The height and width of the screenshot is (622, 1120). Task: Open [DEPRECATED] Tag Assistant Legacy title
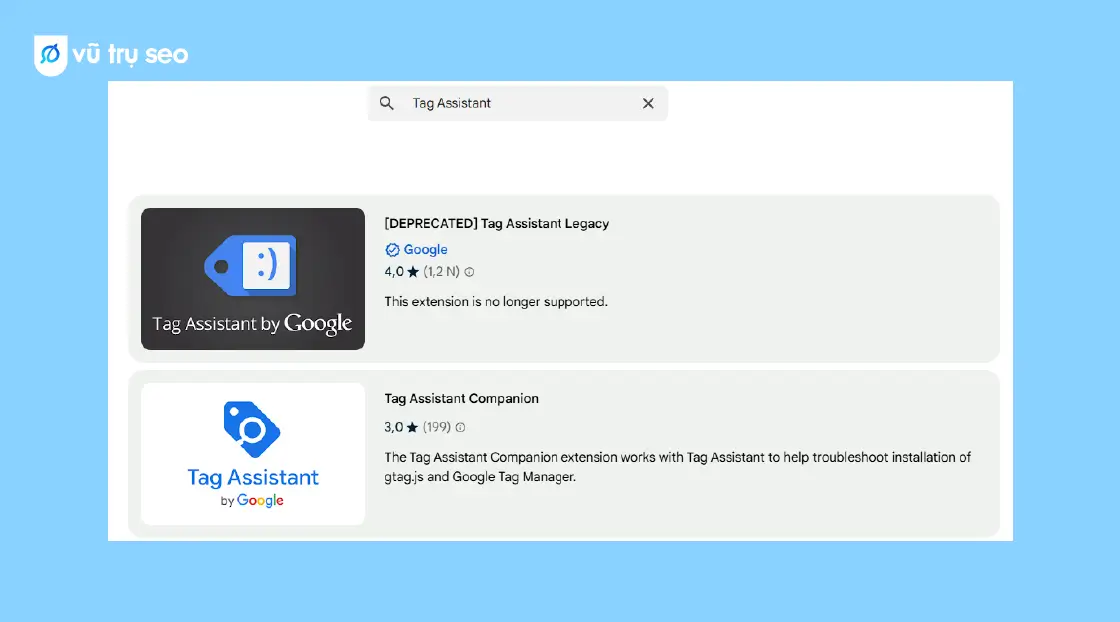tap(496, 224)
